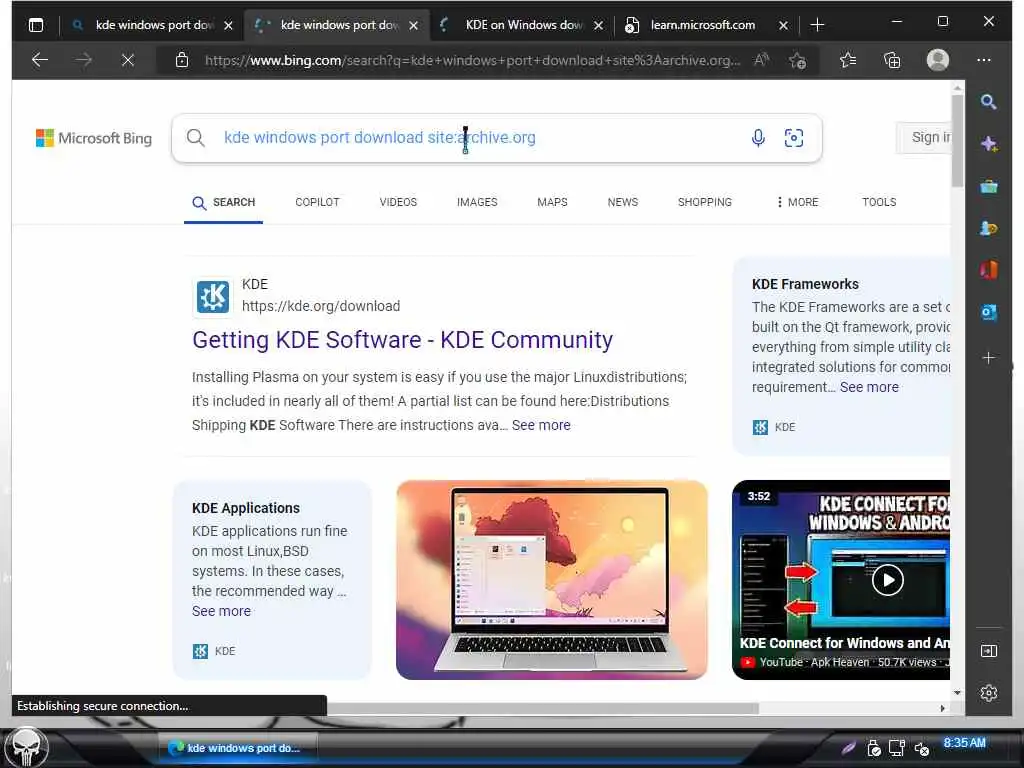The width and height of the screenshot is (1024, 768).
Task: Click See more in KDE result snippet
Action: point(541,425)
